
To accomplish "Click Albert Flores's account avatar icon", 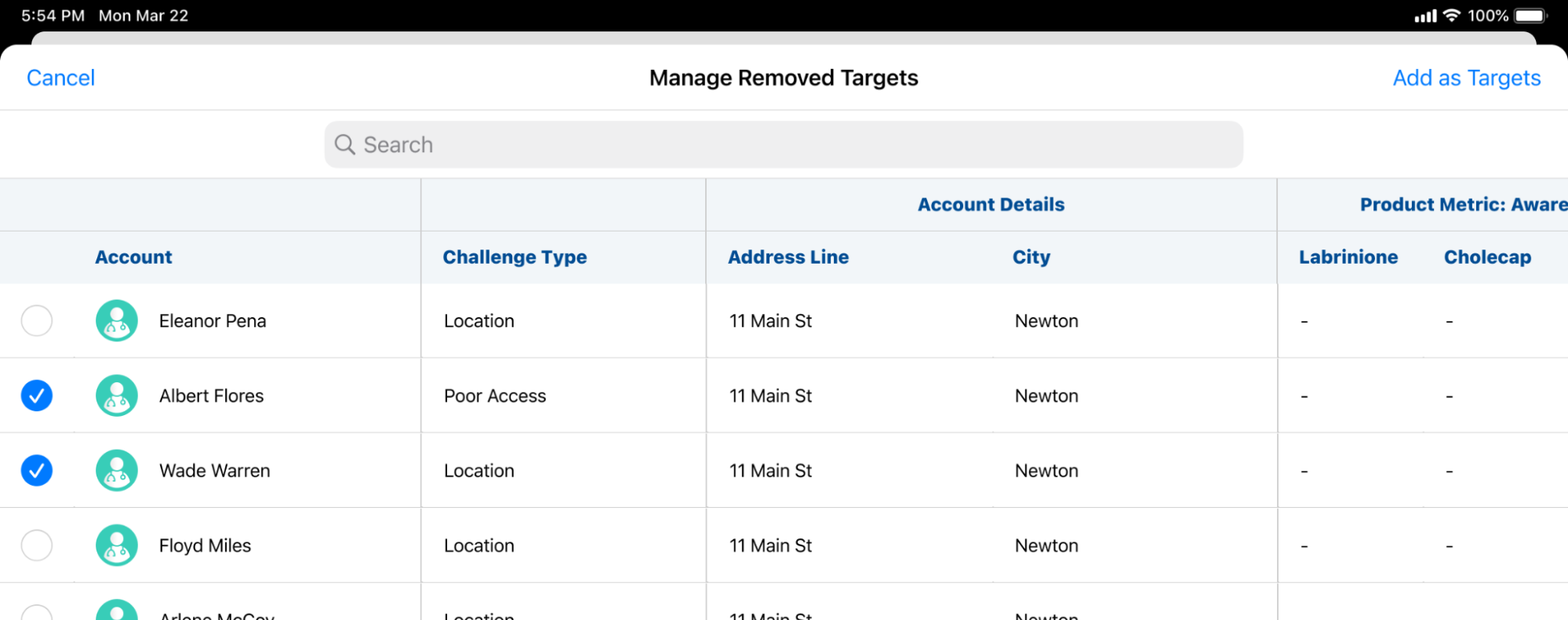I will click(117, 396).
